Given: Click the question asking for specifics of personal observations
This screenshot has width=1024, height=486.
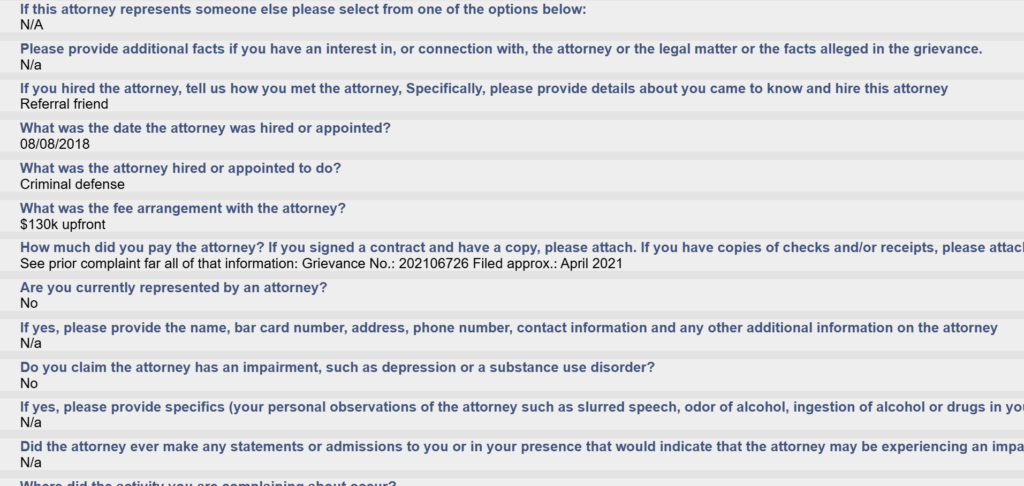Looking at the screenshot, I should pyautogui.click(x=520, y=407).
